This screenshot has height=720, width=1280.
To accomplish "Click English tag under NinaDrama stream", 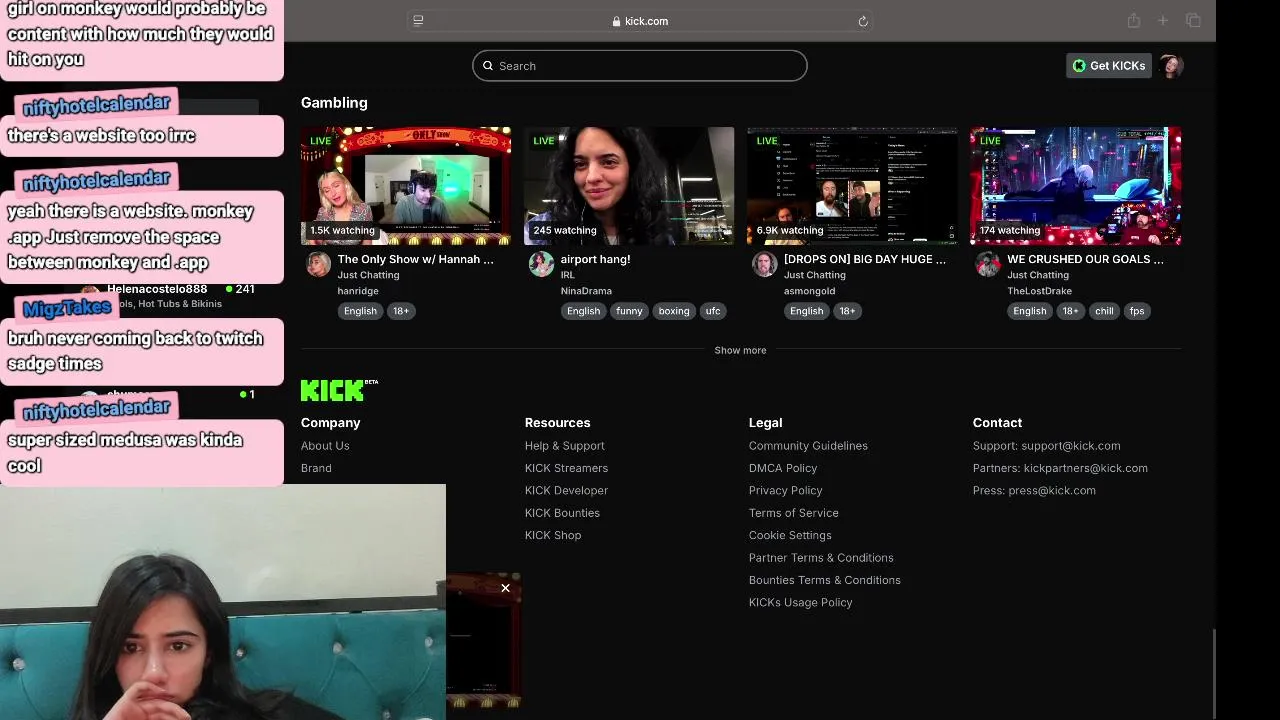I will point(583,311).
